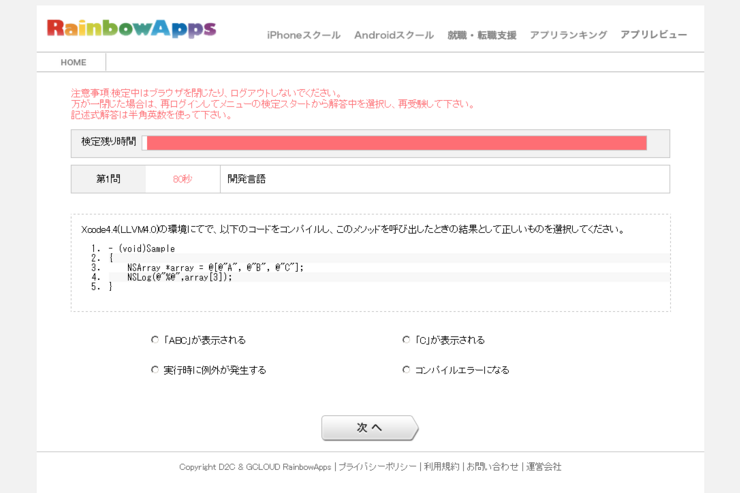Click the Copyright D2C & GCLOUD text

[255, 467]
